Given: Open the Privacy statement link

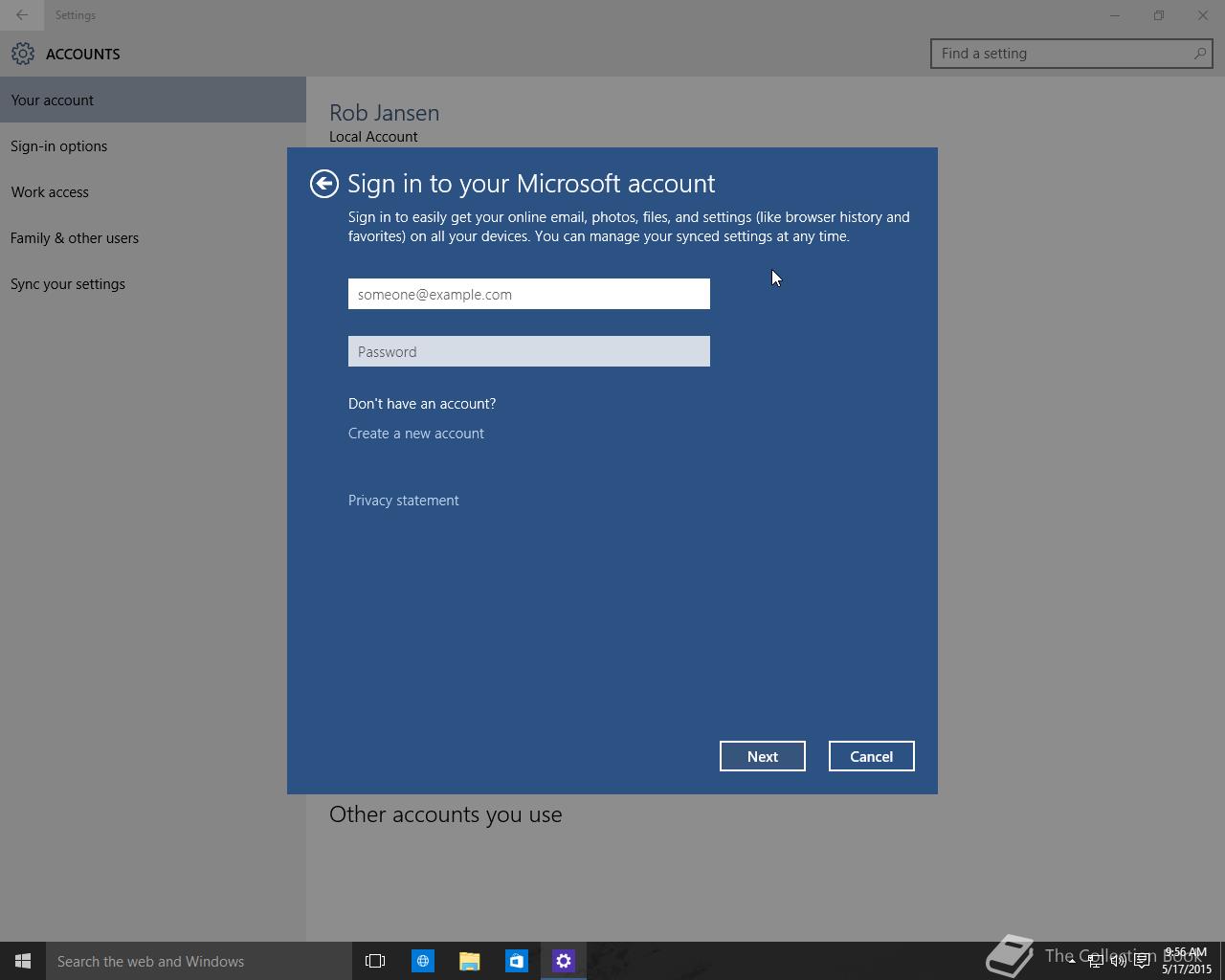Looking at the screenshot, I should (x=404, y=501).
